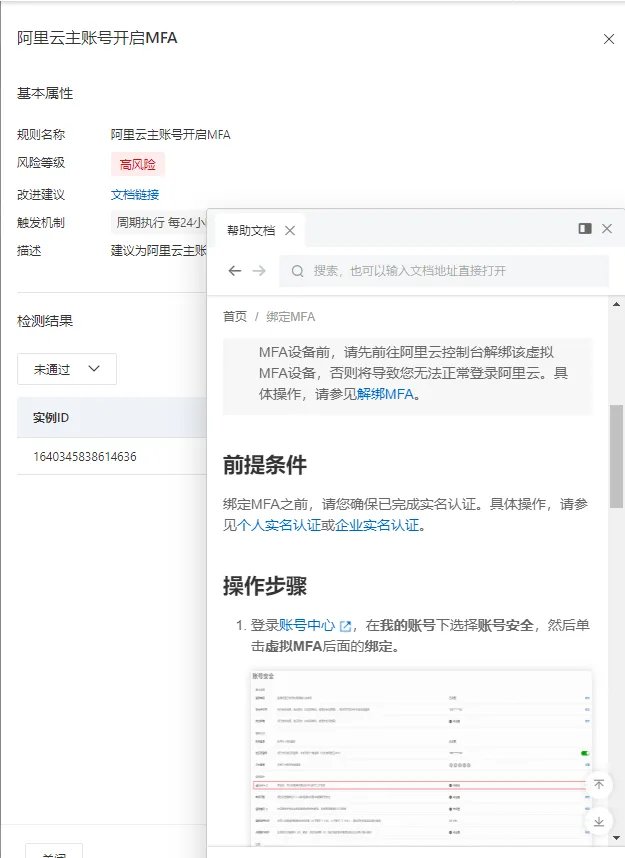
Task: Click the partially visible close button at bottom
Action: pyautogui.click(x=54, y=851)
